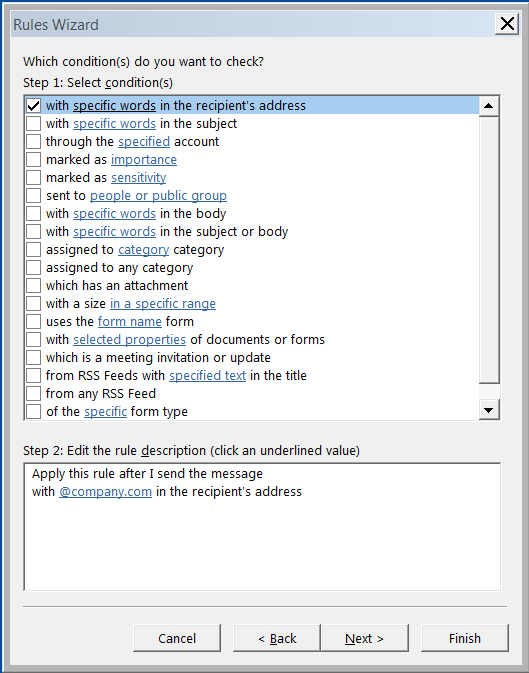Select 'Apply this rule after I send the message' text
The image size is (529, 673).
(147, 474)
